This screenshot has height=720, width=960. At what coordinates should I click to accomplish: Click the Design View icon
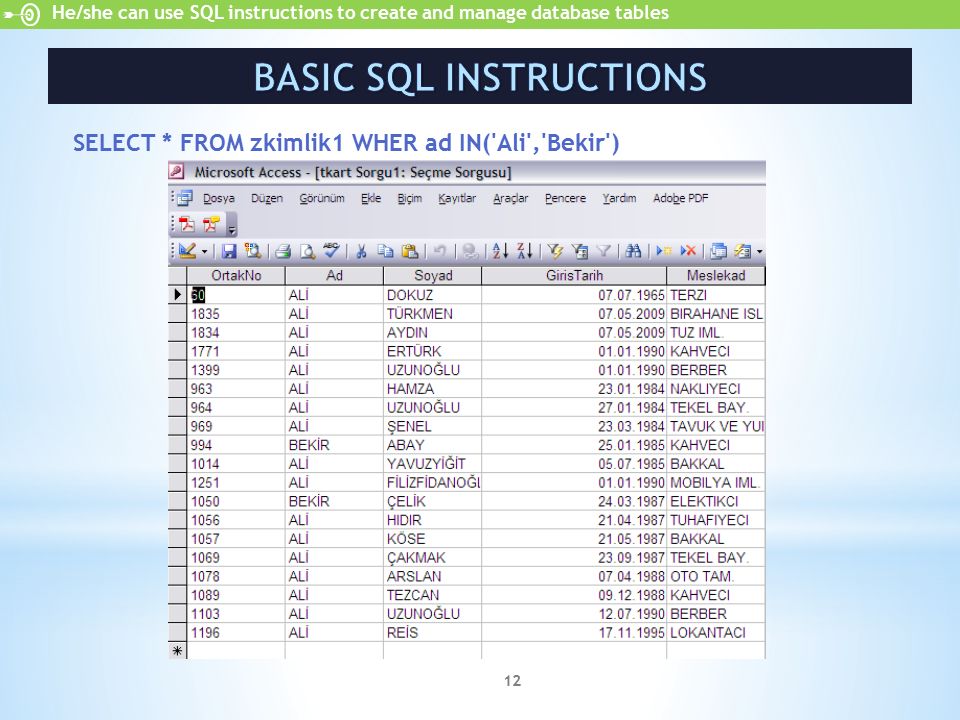[188, 251]
